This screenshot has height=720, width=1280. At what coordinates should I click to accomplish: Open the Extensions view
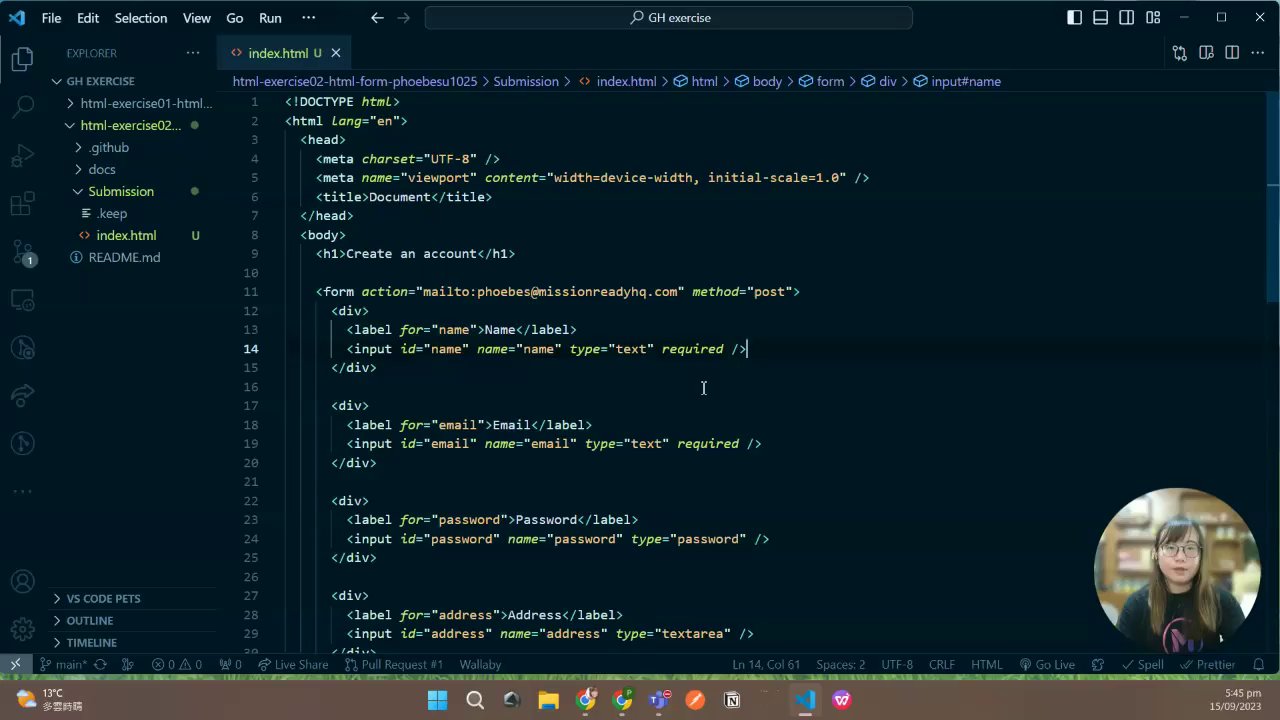coord(22,205)
